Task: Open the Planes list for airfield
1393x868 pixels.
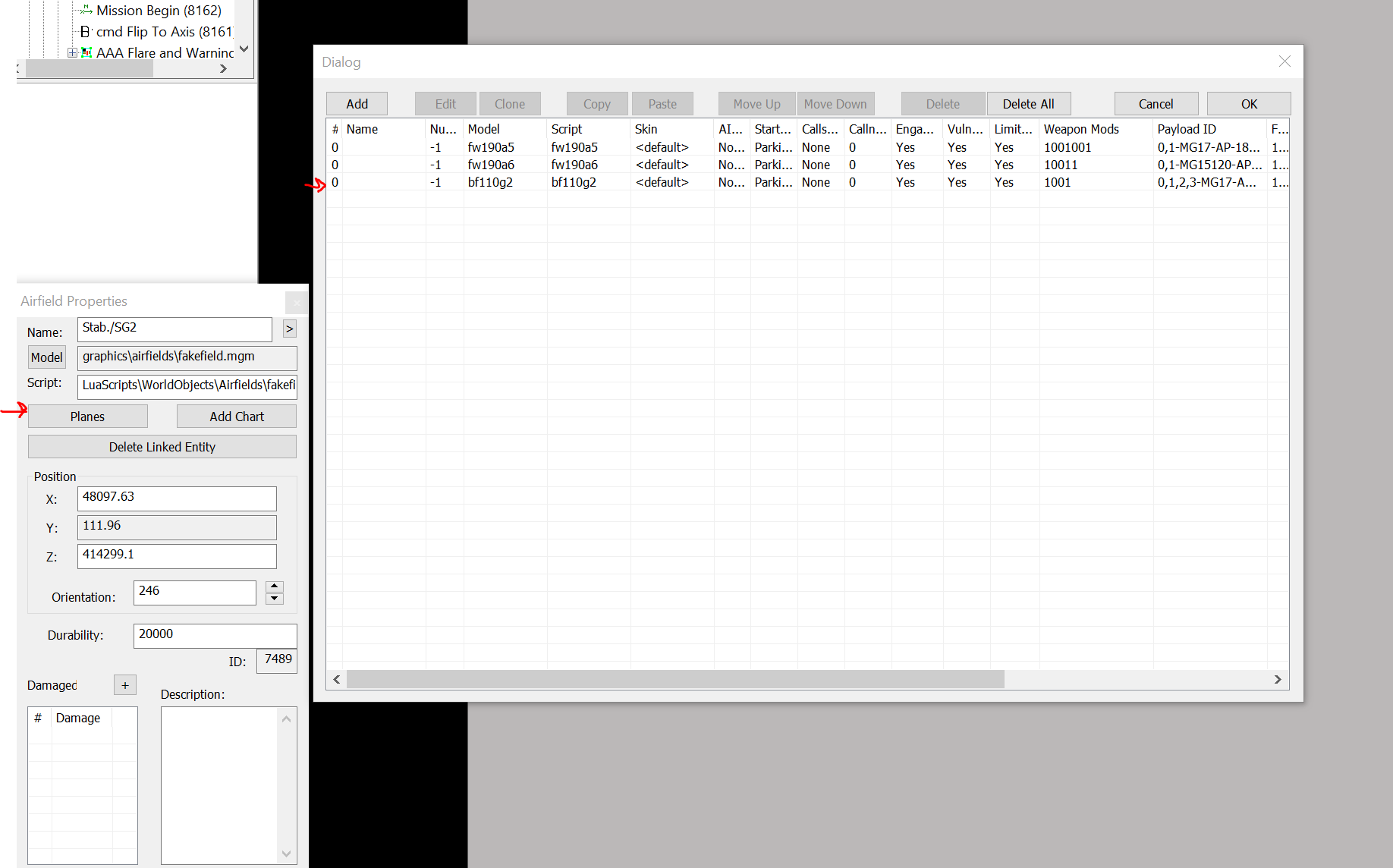Action: pyautogui.click(x=88, y=417)
